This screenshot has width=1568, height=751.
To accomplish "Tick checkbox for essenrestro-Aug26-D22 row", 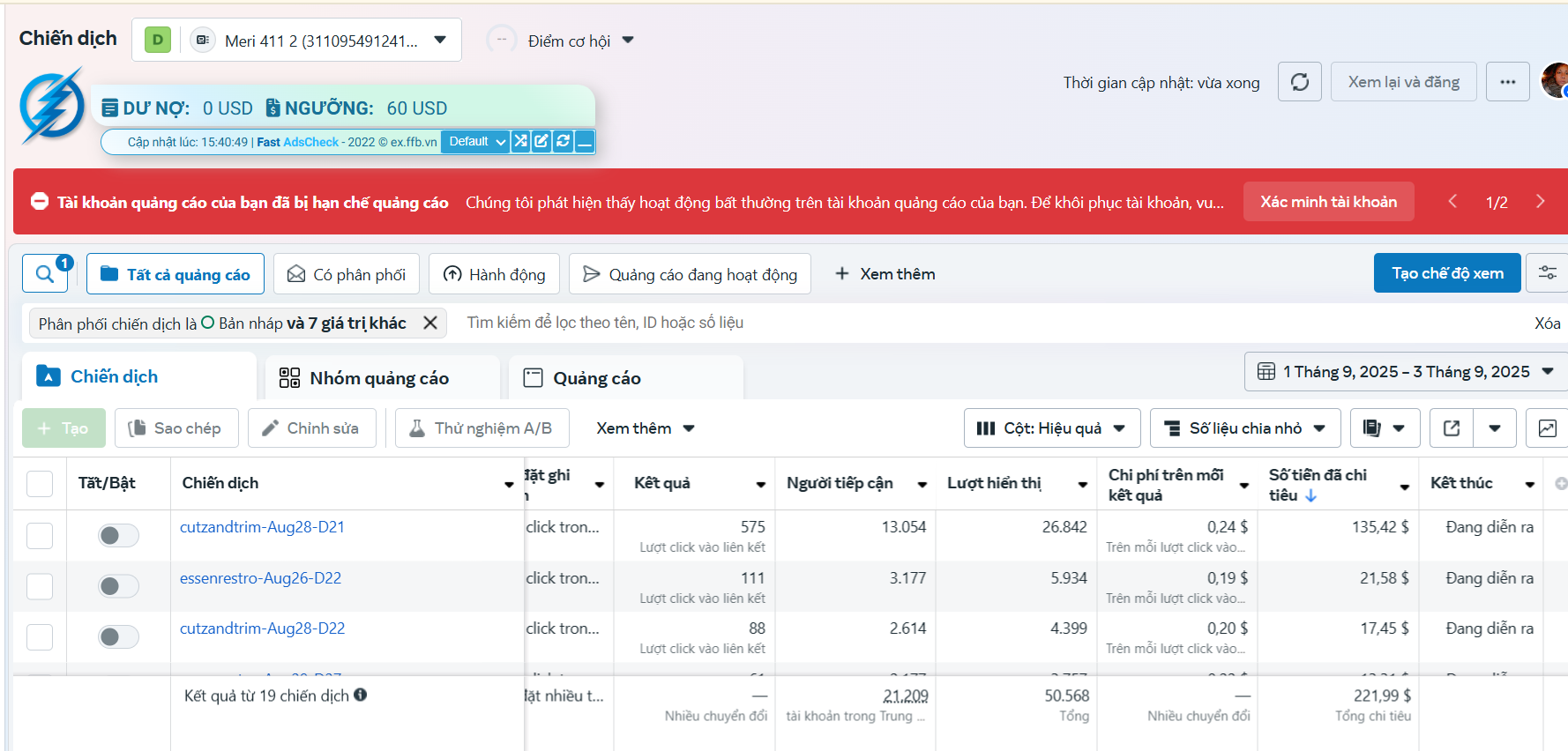I will pos(40,586).
